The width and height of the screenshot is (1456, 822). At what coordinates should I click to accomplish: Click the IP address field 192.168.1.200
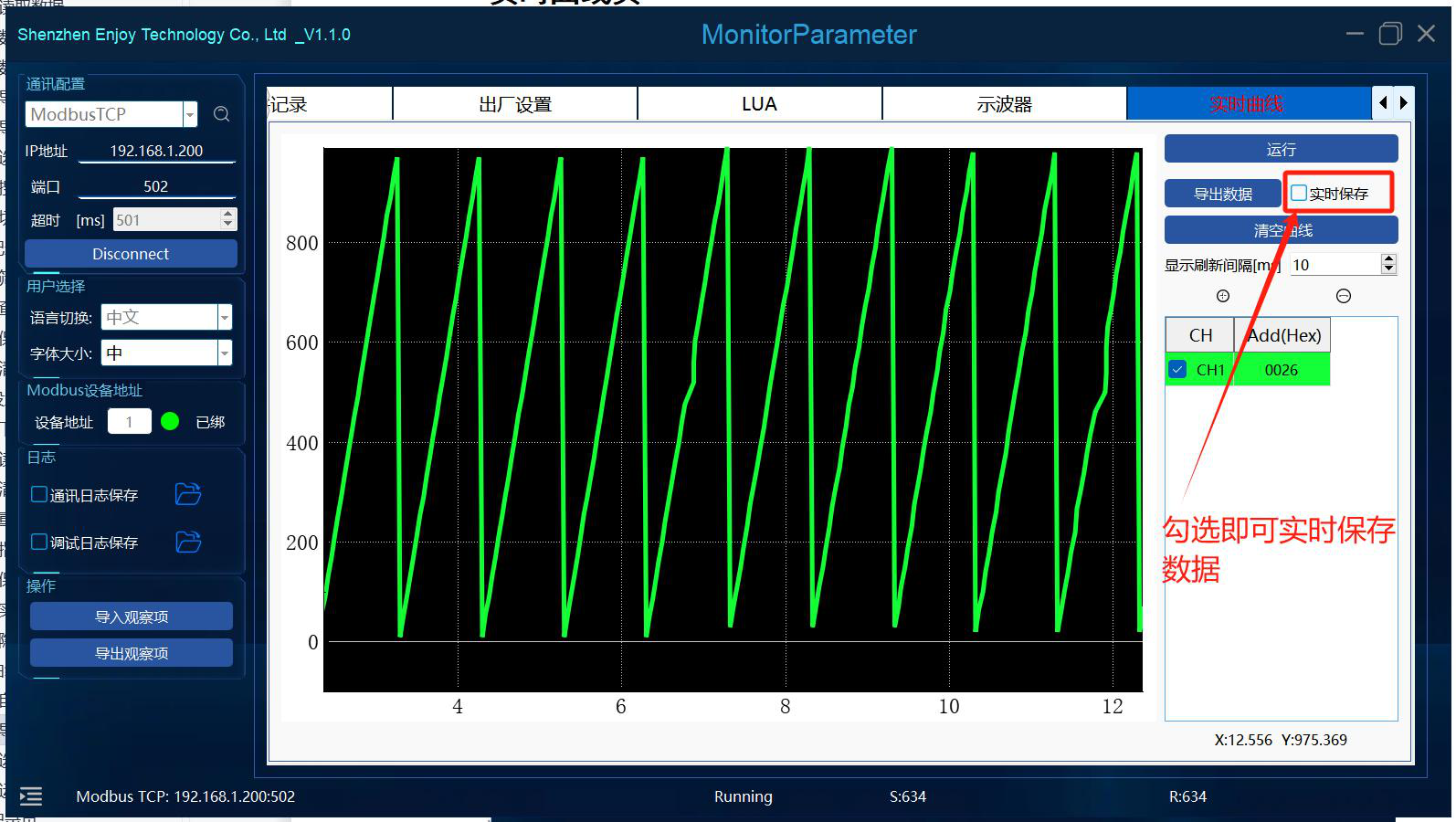pos(157,151)
